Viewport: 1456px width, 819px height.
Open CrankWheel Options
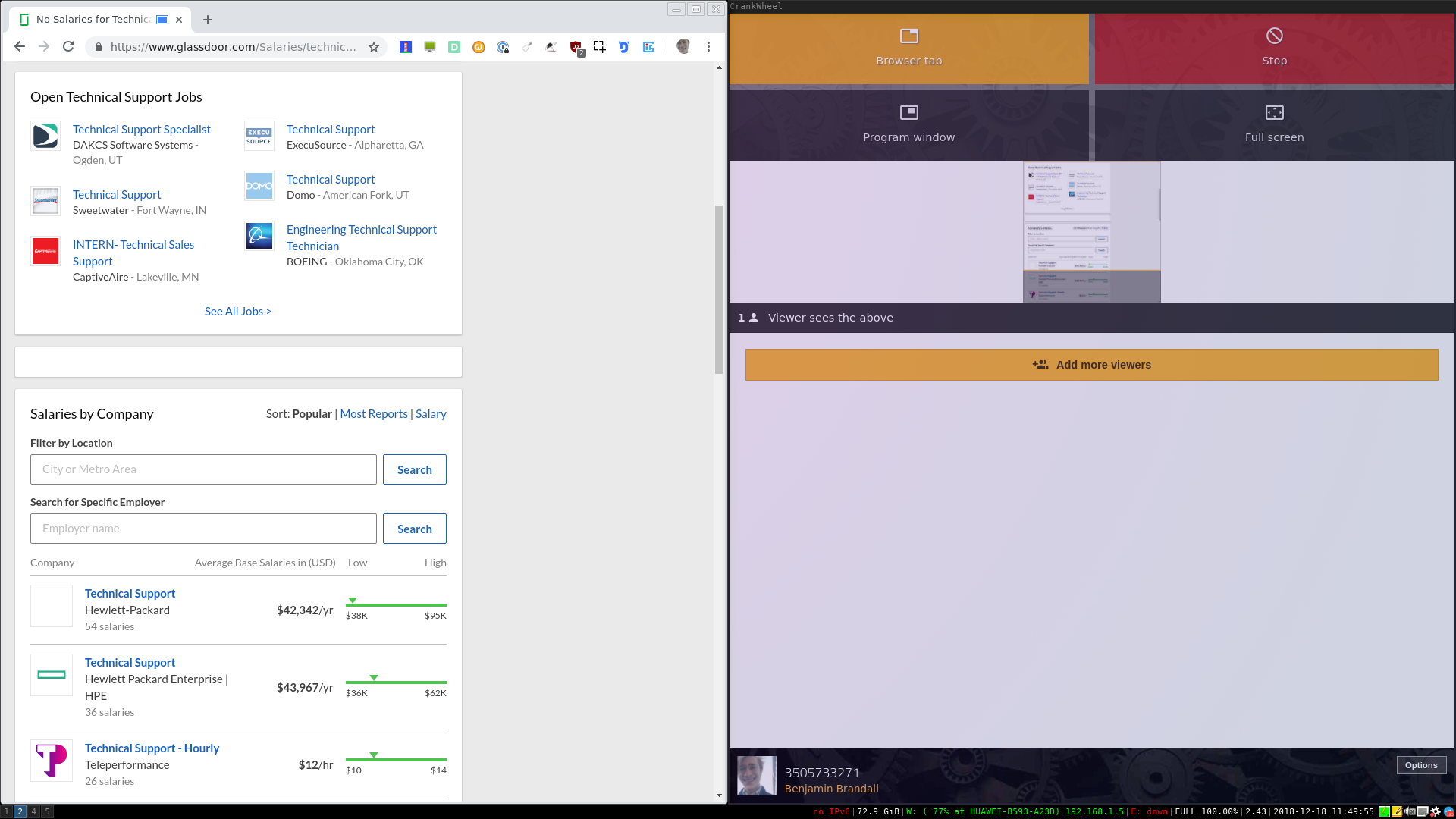[x=1421, y=765]
